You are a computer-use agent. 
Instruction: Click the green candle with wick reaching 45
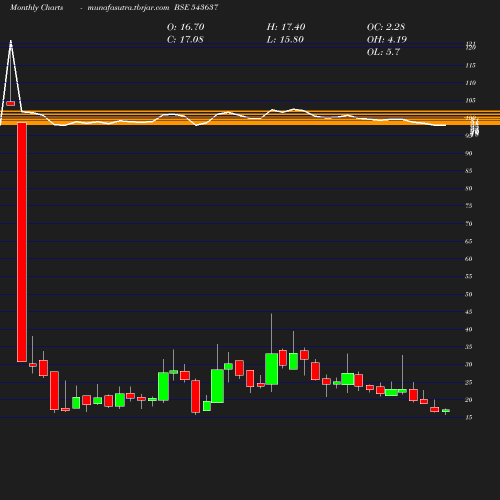(x=272, y=369)
